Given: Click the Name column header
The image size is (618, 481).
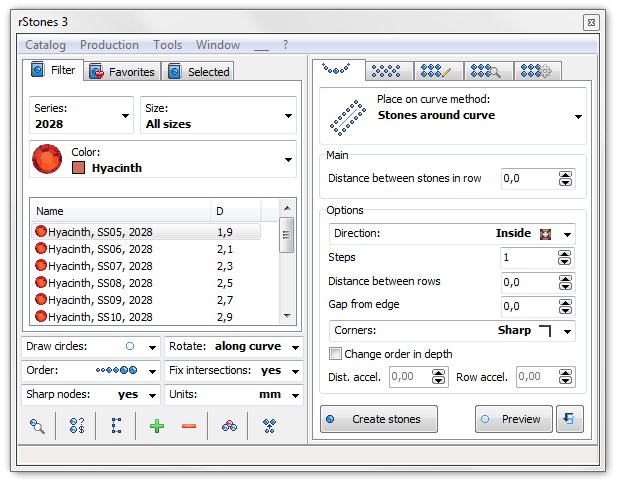Looking at the screenshot, I should 121,211.
